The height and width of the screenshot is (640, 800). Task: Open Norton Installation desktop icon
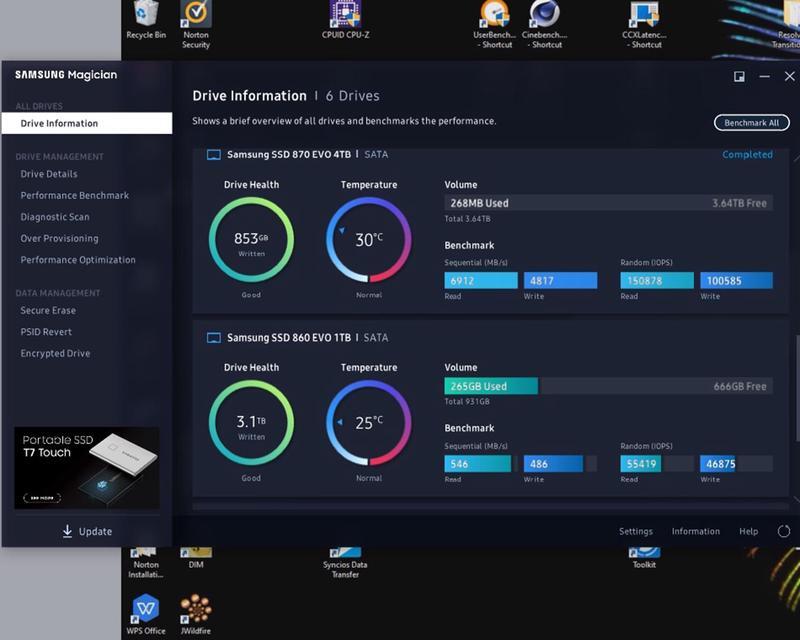click(146, 563)
